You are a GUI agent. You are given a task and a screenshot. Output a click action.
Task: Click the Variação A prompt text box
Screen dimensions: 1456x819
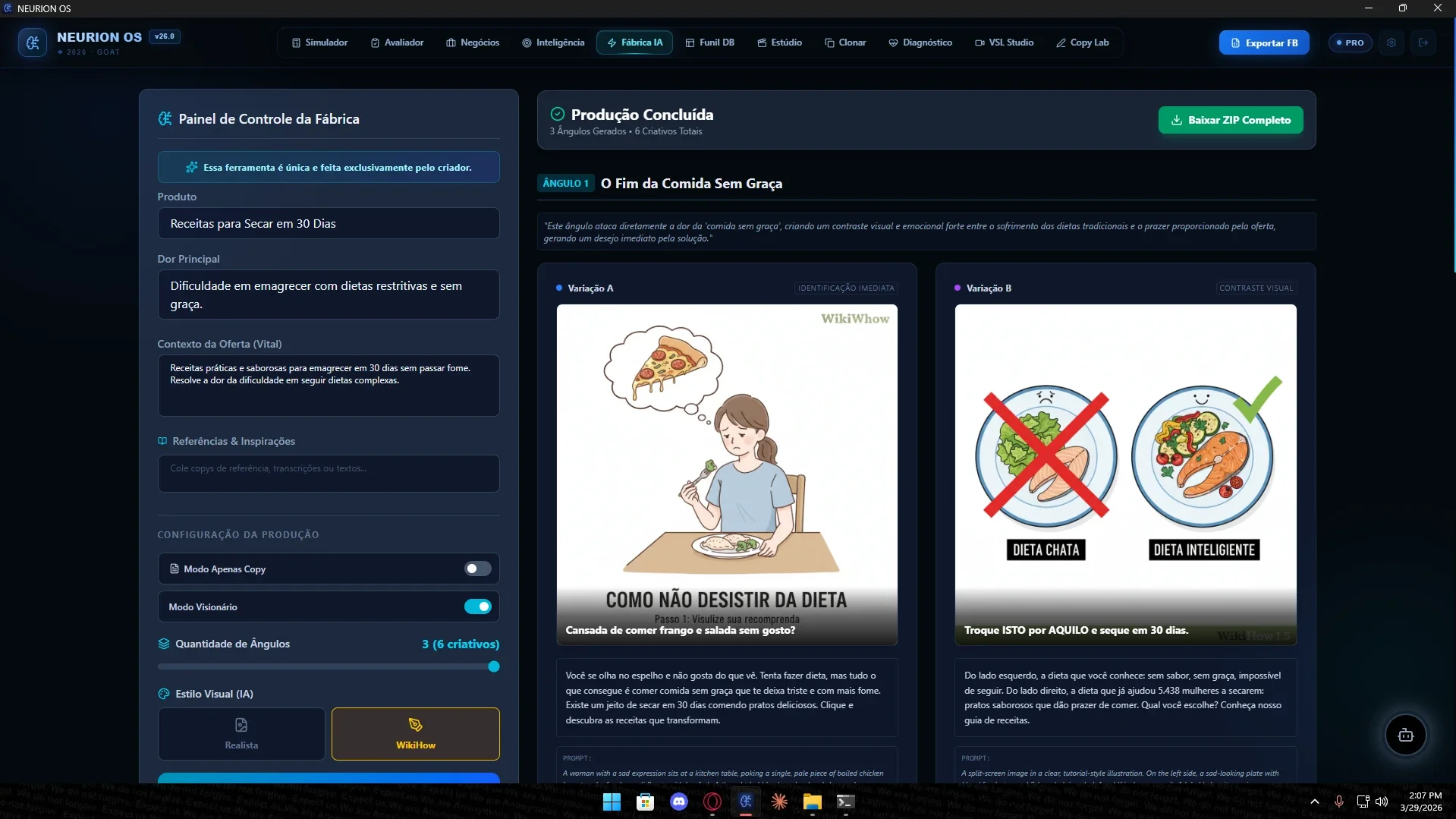tap(727, 765)
